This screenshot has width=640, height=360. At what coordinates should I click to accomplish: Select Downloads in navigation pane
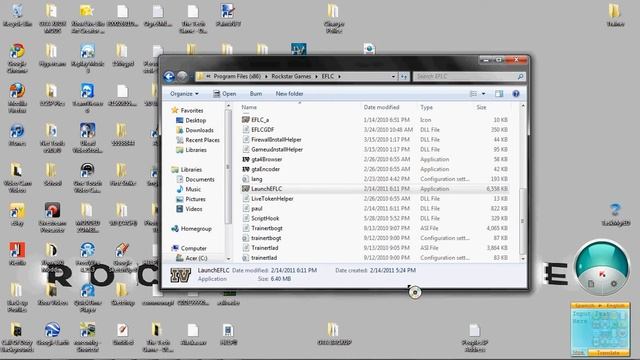195,130
